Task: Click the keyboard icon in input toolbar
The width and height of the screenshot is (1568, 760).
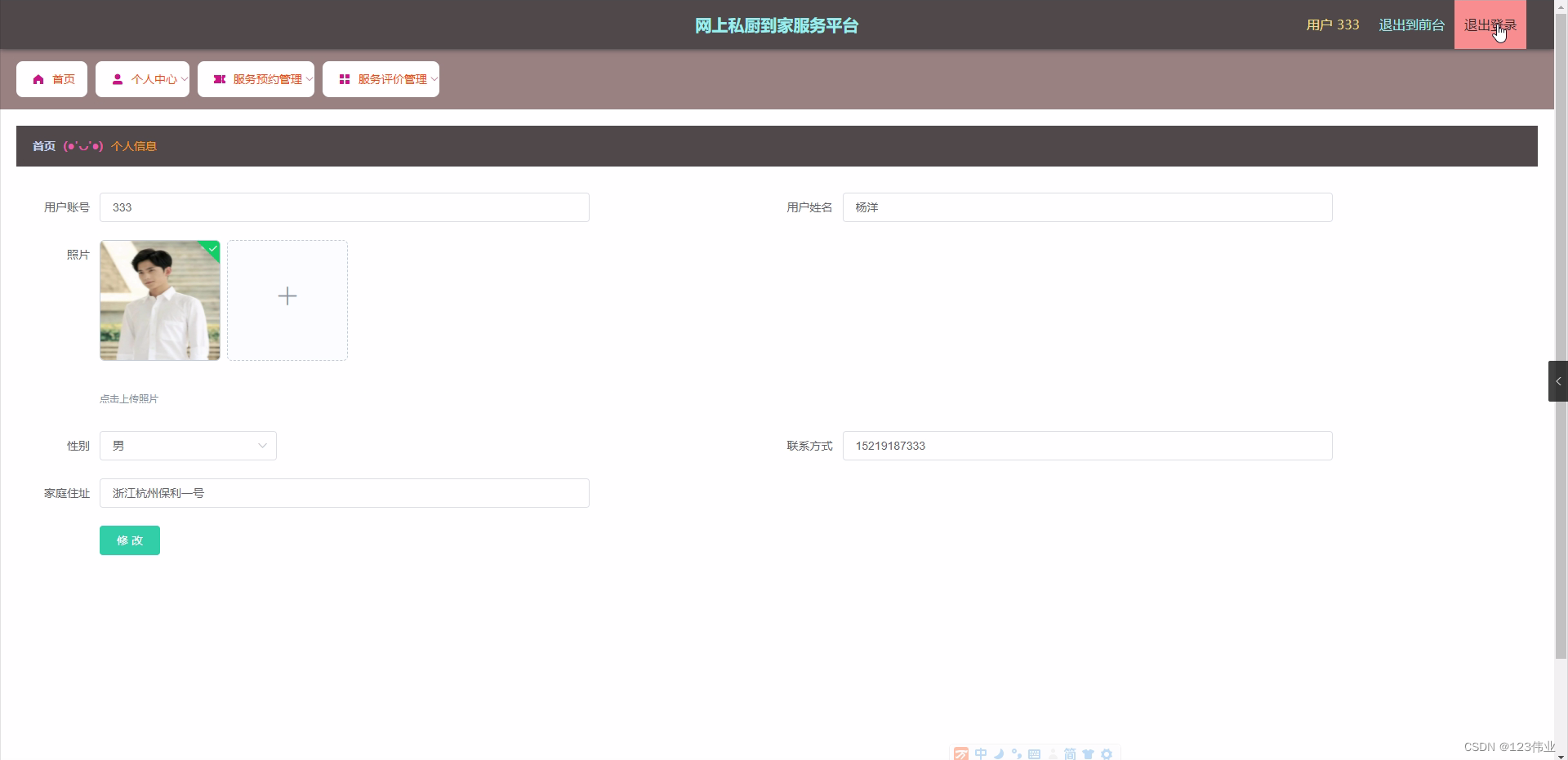Action: click(1036, 753)
